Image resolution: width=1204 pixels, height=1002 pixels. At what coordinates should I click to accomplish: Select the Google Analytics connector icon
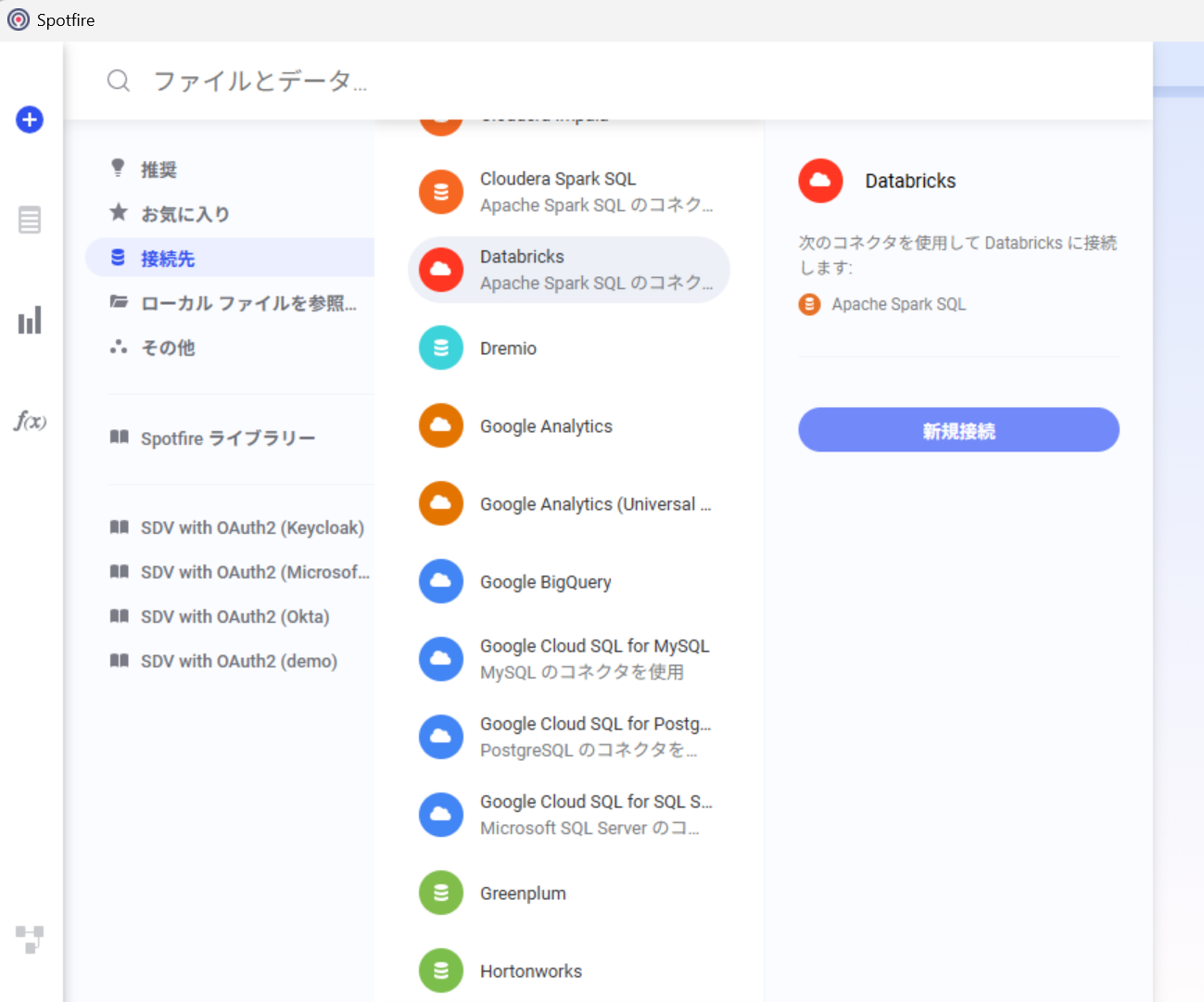click(440, 425)
